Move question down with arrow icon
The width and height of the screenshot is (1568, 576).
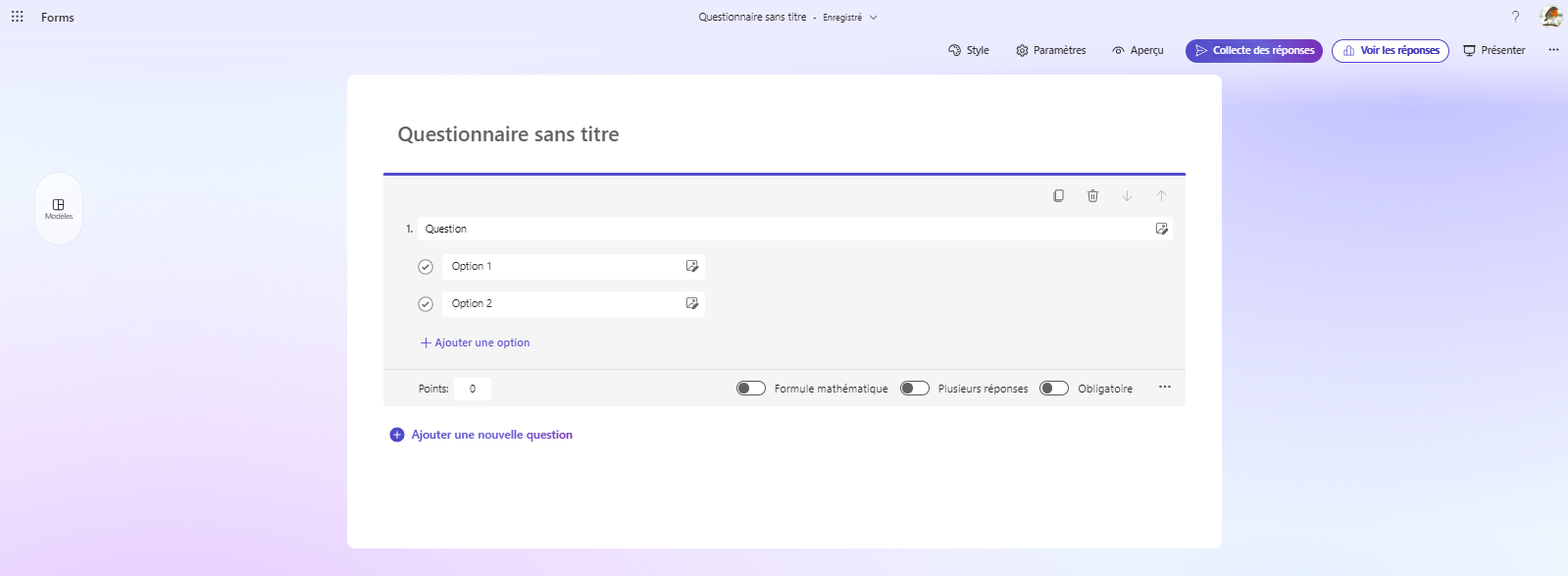click(1127, 196)
